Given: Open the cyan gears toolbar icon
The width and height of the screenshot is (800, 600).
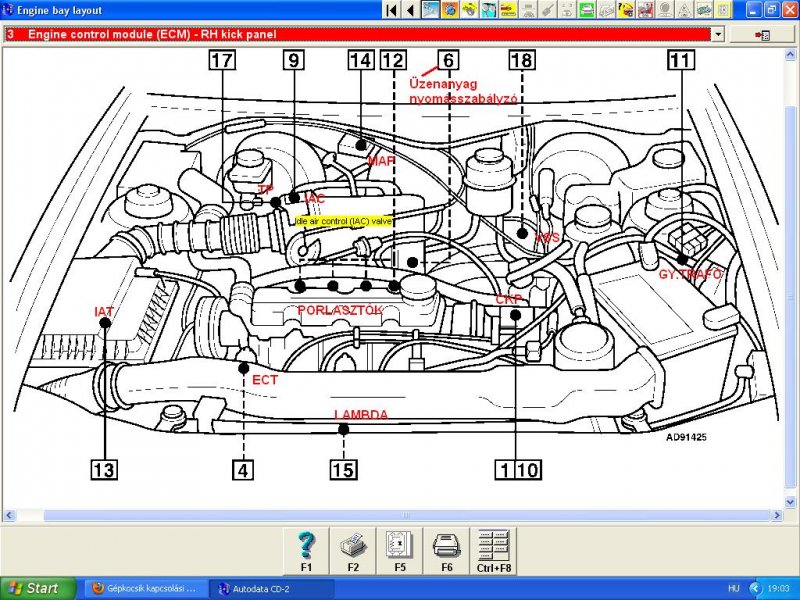Looking at the screenshot, I should tap(489, 10).
